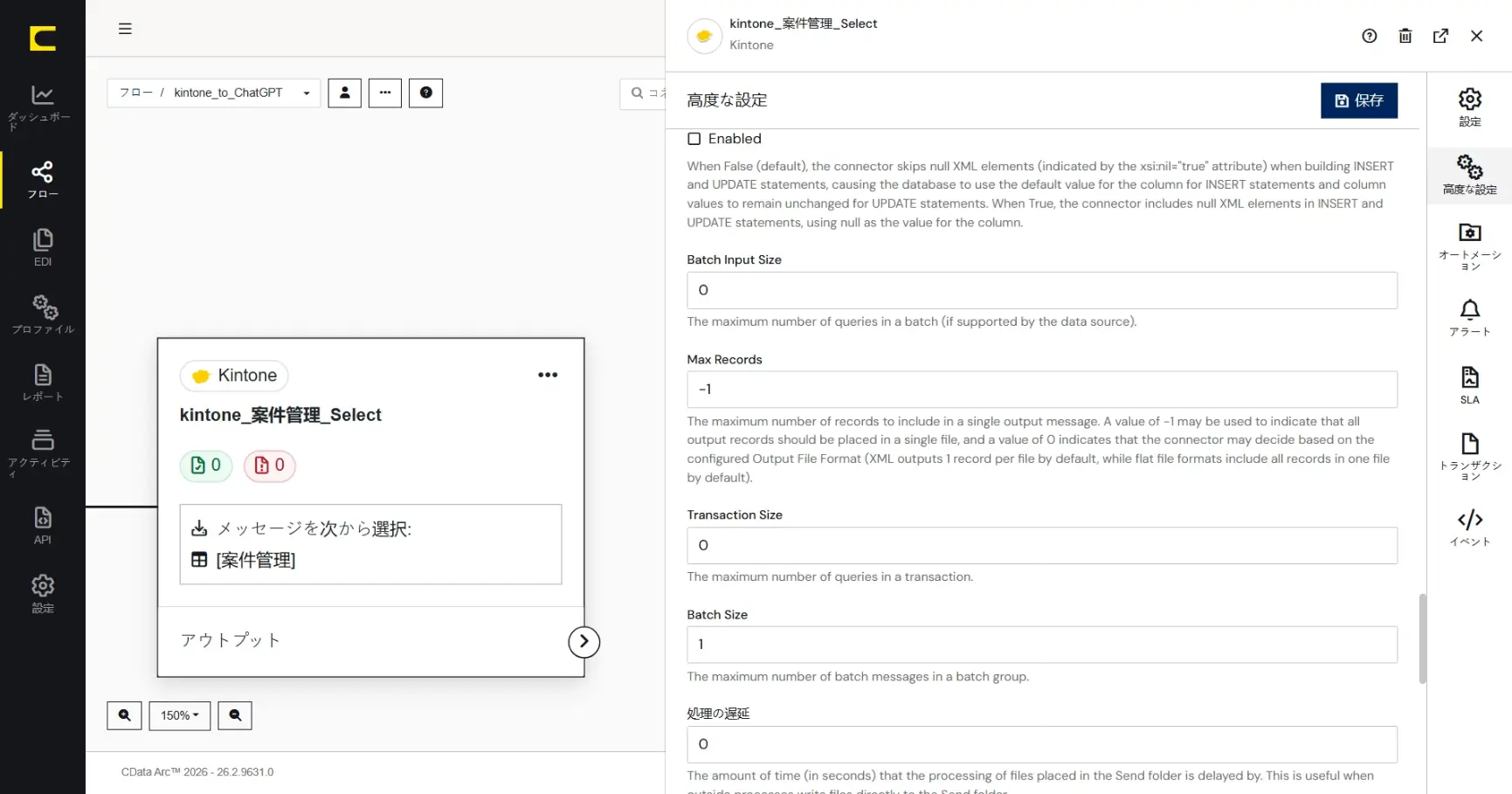Toggle the Enabled checkbox

click(x=694, y=139)
